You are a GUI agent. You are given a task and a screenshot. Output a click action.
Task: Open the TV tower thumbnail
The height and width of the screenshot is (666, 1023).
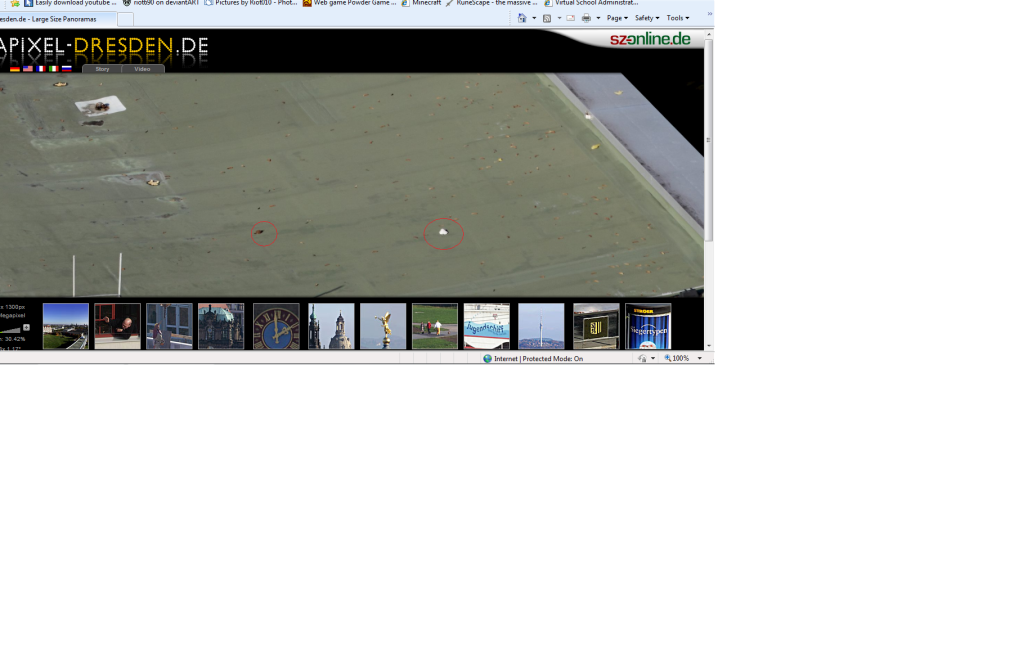[x=542, y=326]
